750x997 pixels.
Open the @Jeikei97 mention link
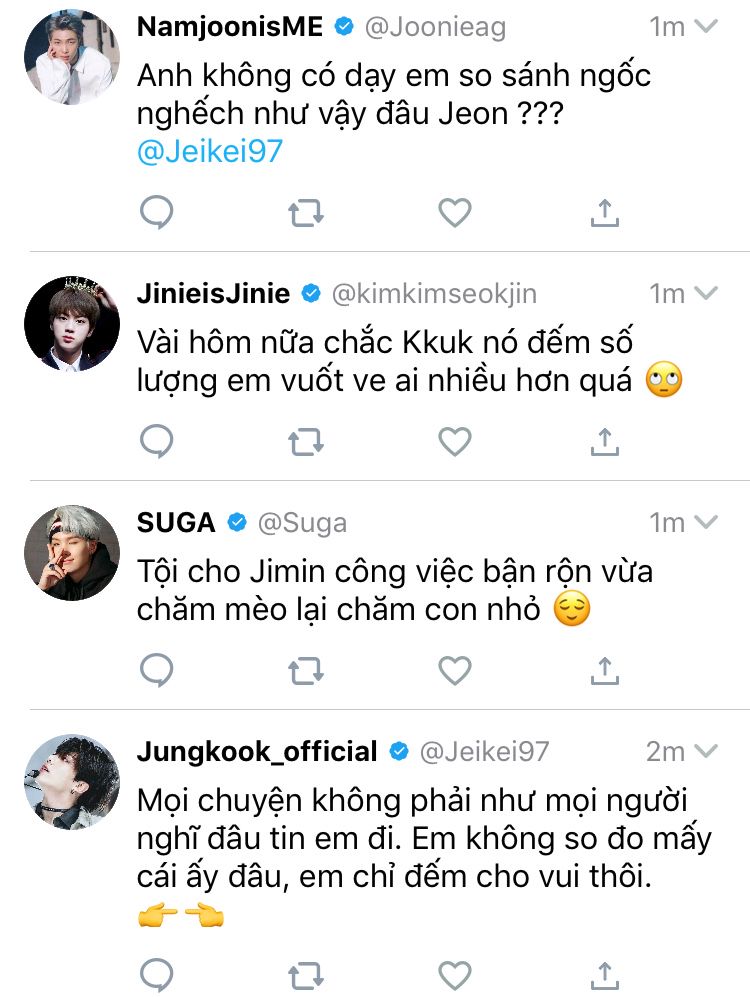coord(210,151)
